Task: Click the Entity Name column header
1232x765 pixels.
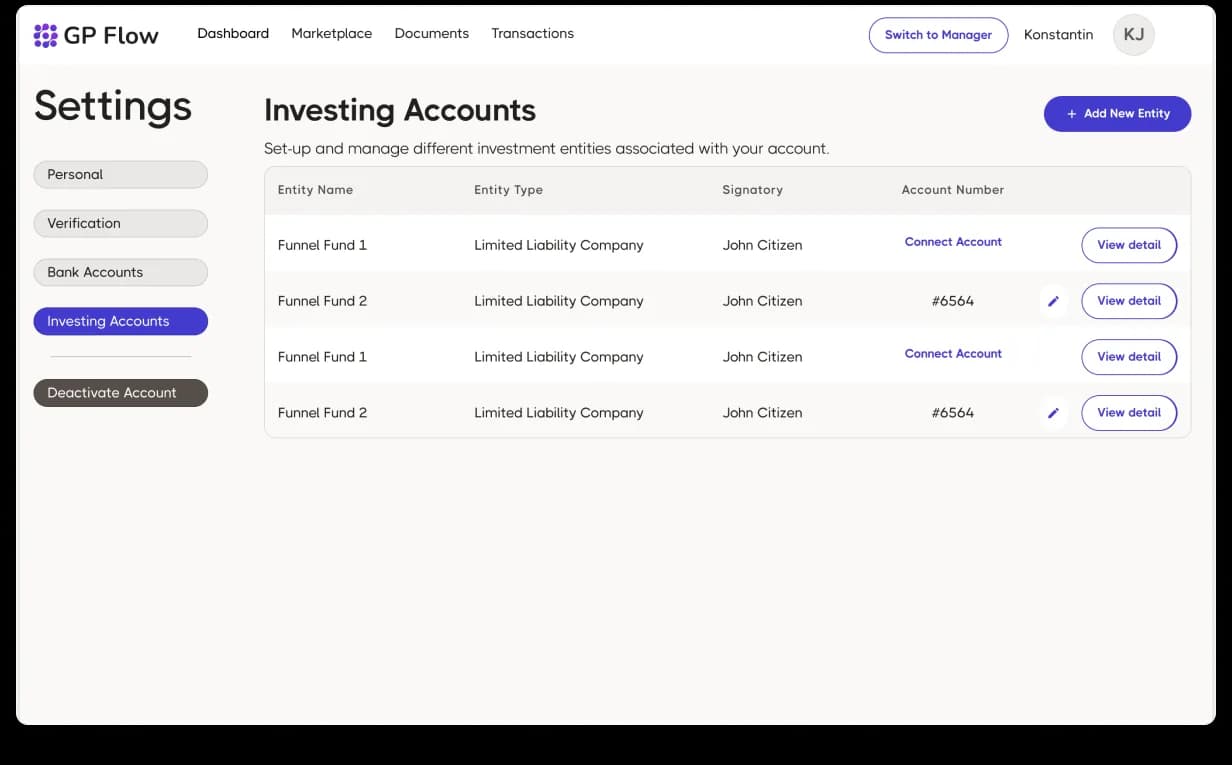Action: (315, 190)
